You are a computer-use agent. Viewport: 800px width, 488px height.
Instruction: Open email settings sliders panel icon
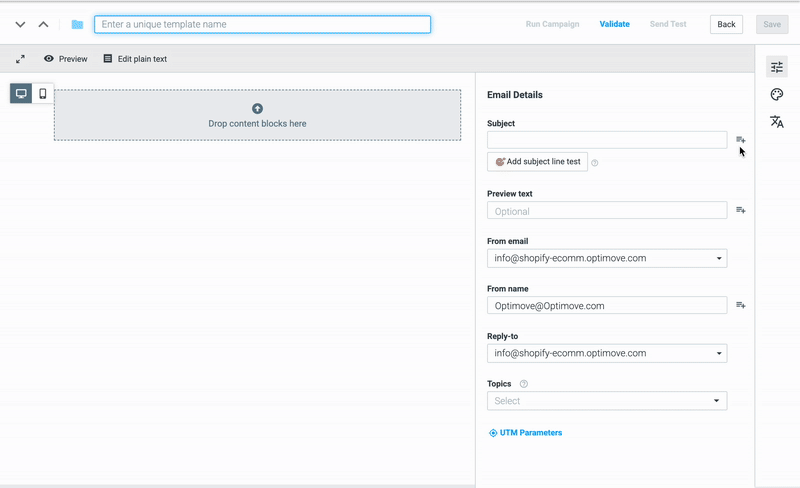tap(777, 67)
